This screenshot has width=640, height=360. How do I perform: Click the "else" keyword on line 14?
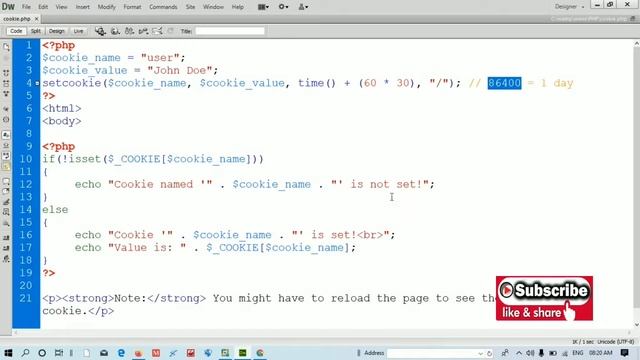(55, 210)
